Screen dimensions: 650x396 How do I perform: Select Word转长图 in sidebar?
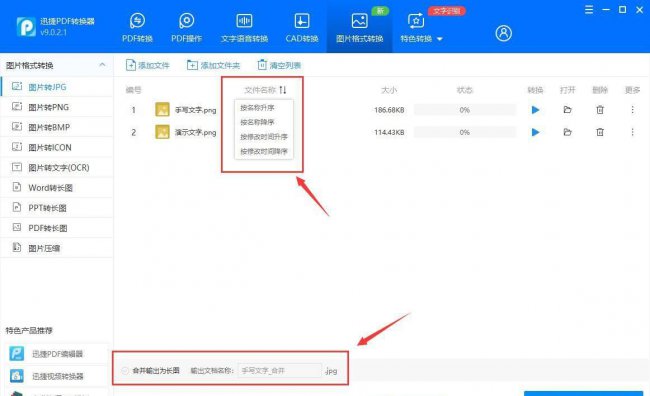pyautogui.click(x=56, y=188)
